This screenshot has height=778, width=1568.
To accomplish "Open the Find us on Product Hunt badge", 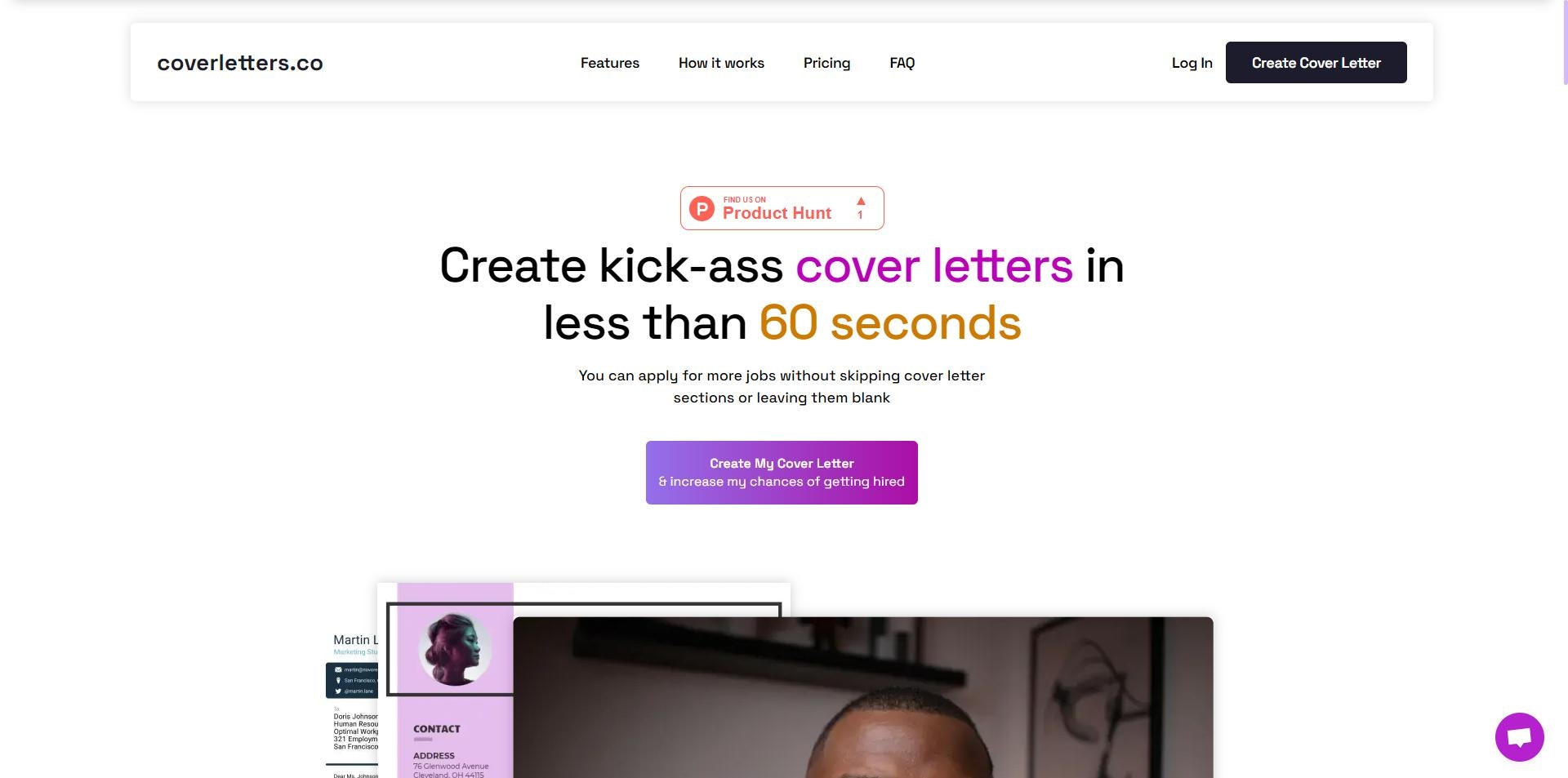I will [x=782, y=208].
